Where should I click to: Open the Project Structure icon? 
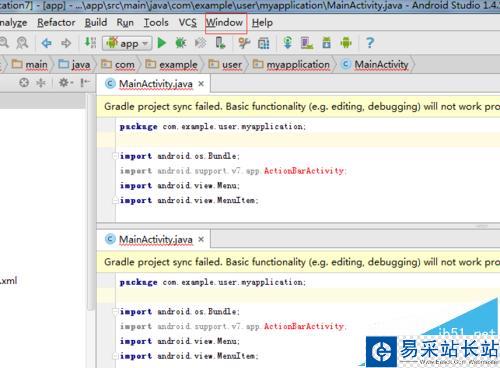click(263, 43)
